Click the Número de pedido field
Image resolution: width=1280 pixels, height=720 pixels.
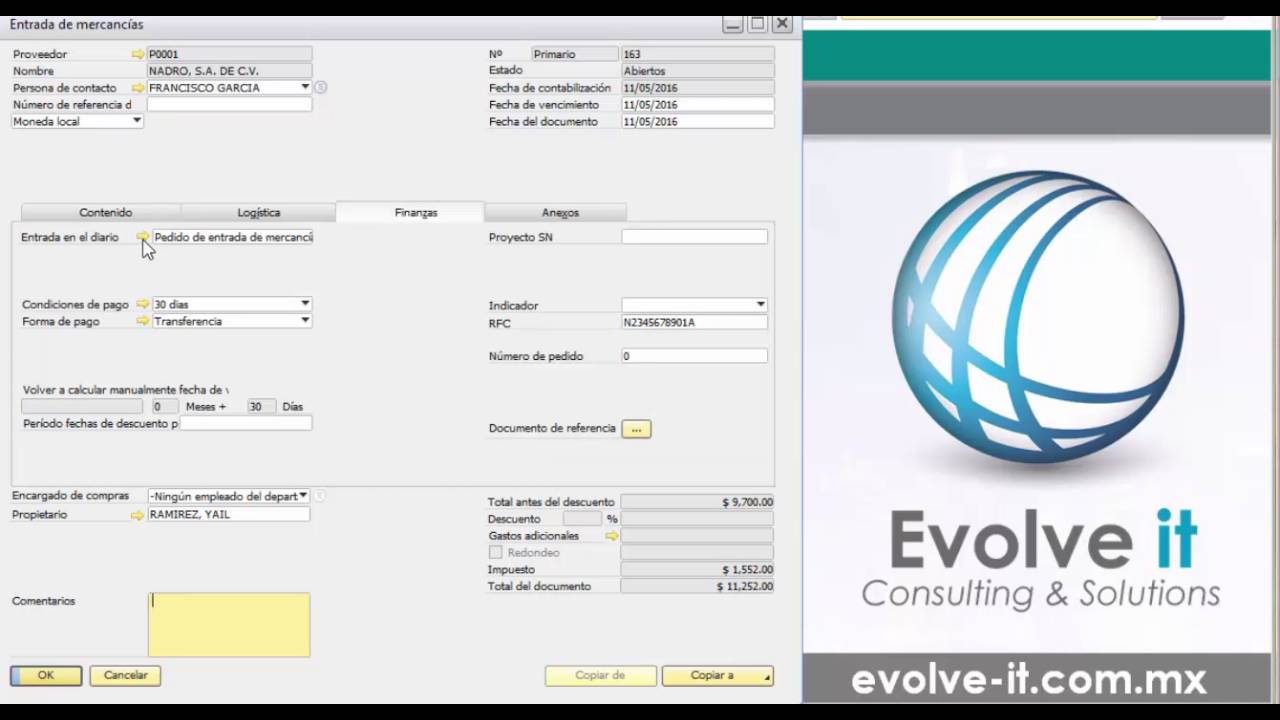tap(695, 356)
